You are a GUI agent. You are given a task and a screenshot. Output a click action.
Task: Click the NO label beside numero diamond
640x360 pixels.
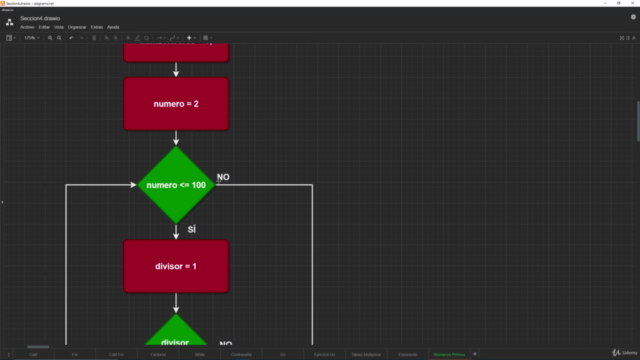pos(223,177)
